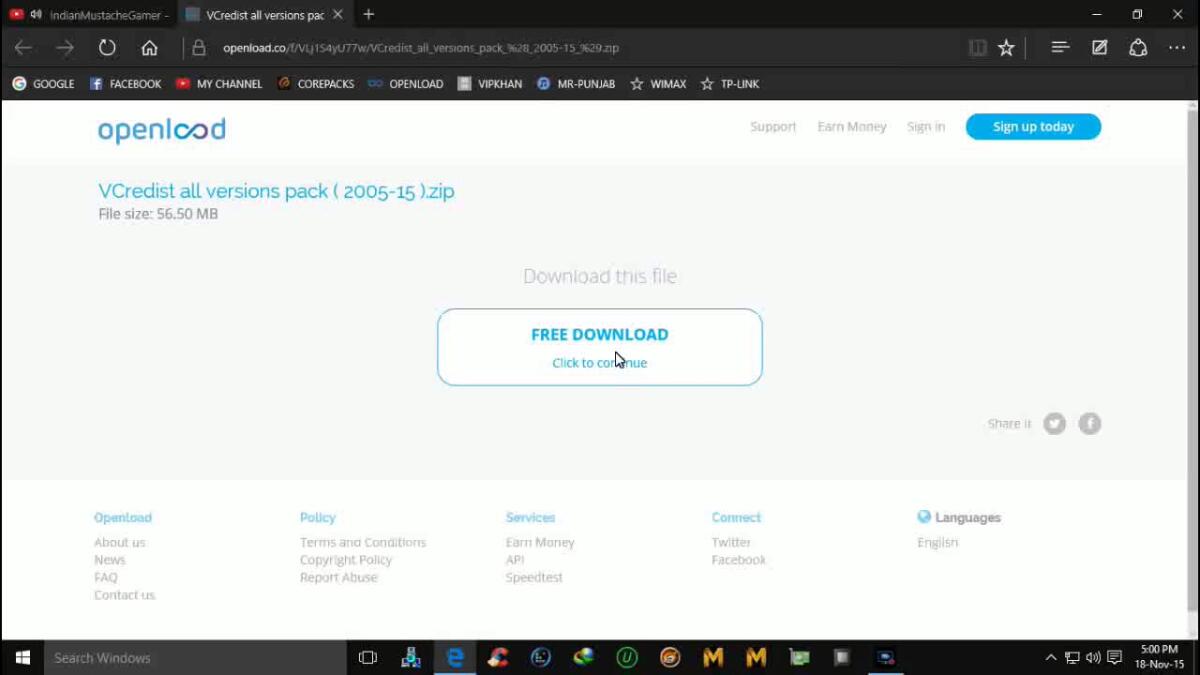The image size is (1200, 675).
Task: Click the volume icon in system tray
Action: point(1091,657)
